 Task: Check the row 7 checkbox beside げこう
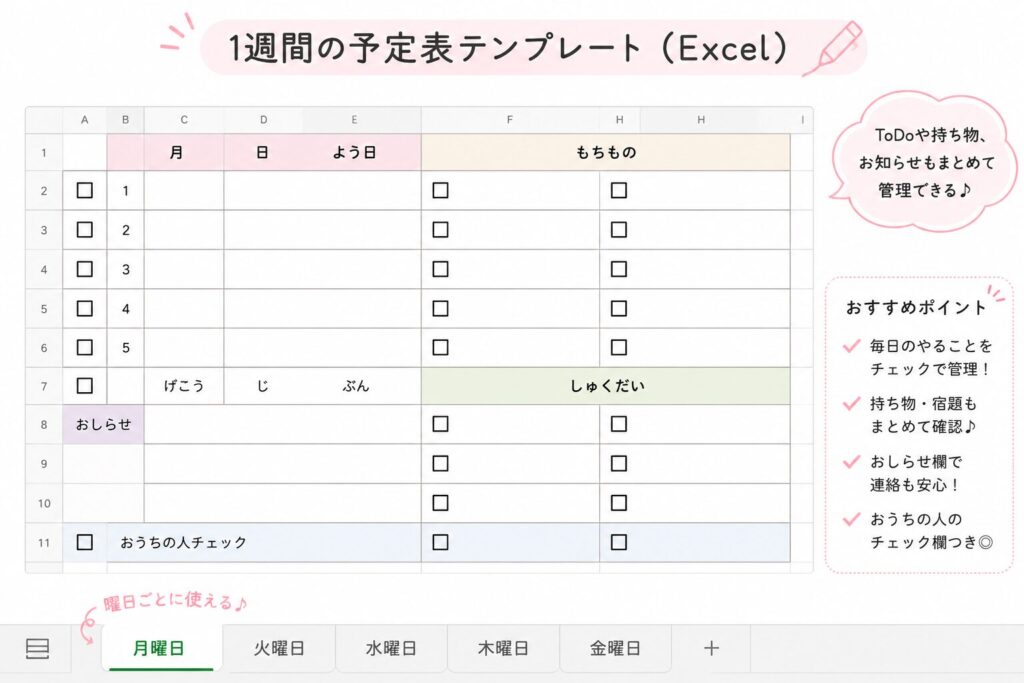coord(84,385)
